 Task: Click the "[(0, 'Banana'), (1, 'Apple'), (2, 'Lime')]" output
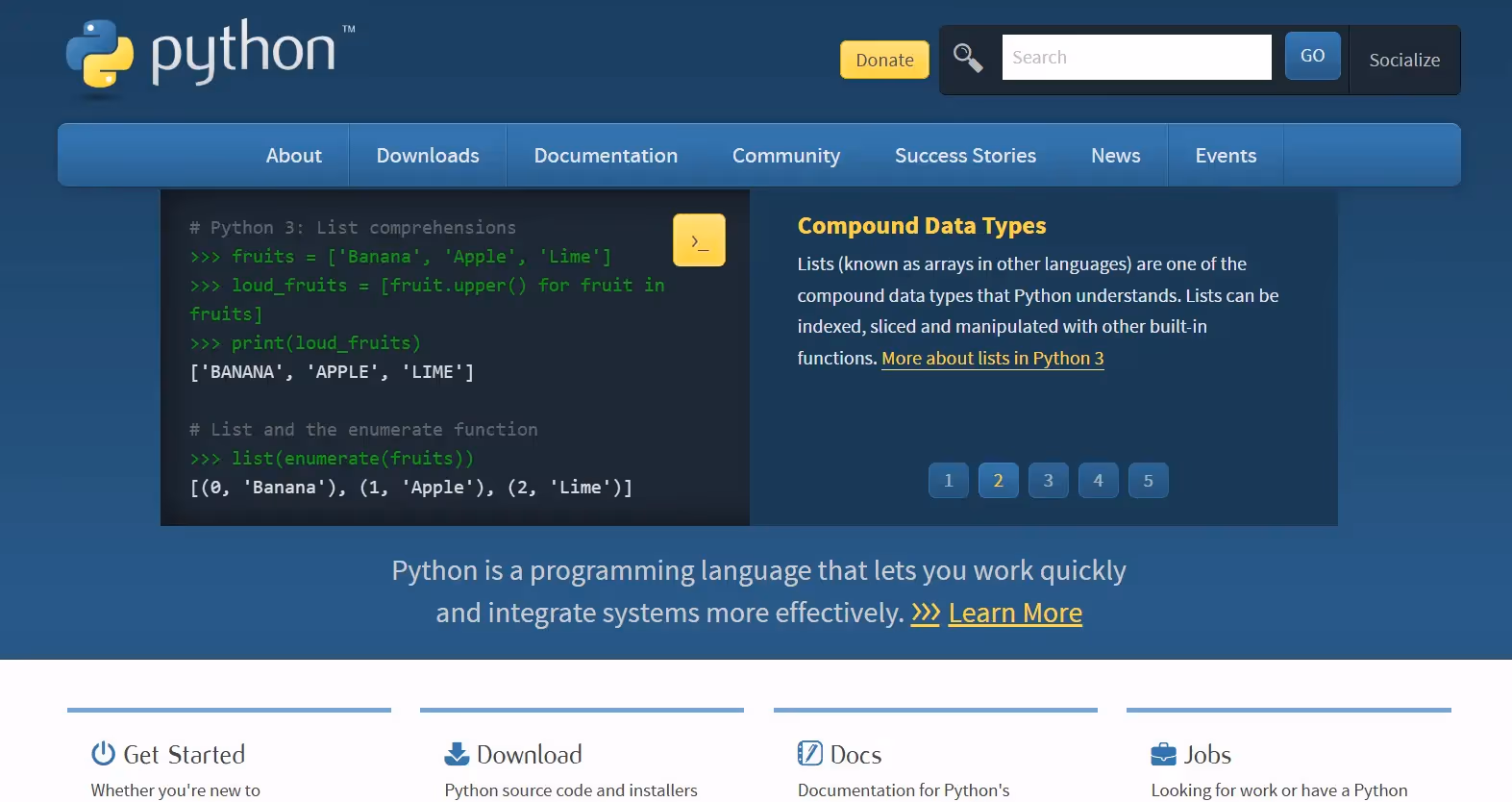coord(411,488)
